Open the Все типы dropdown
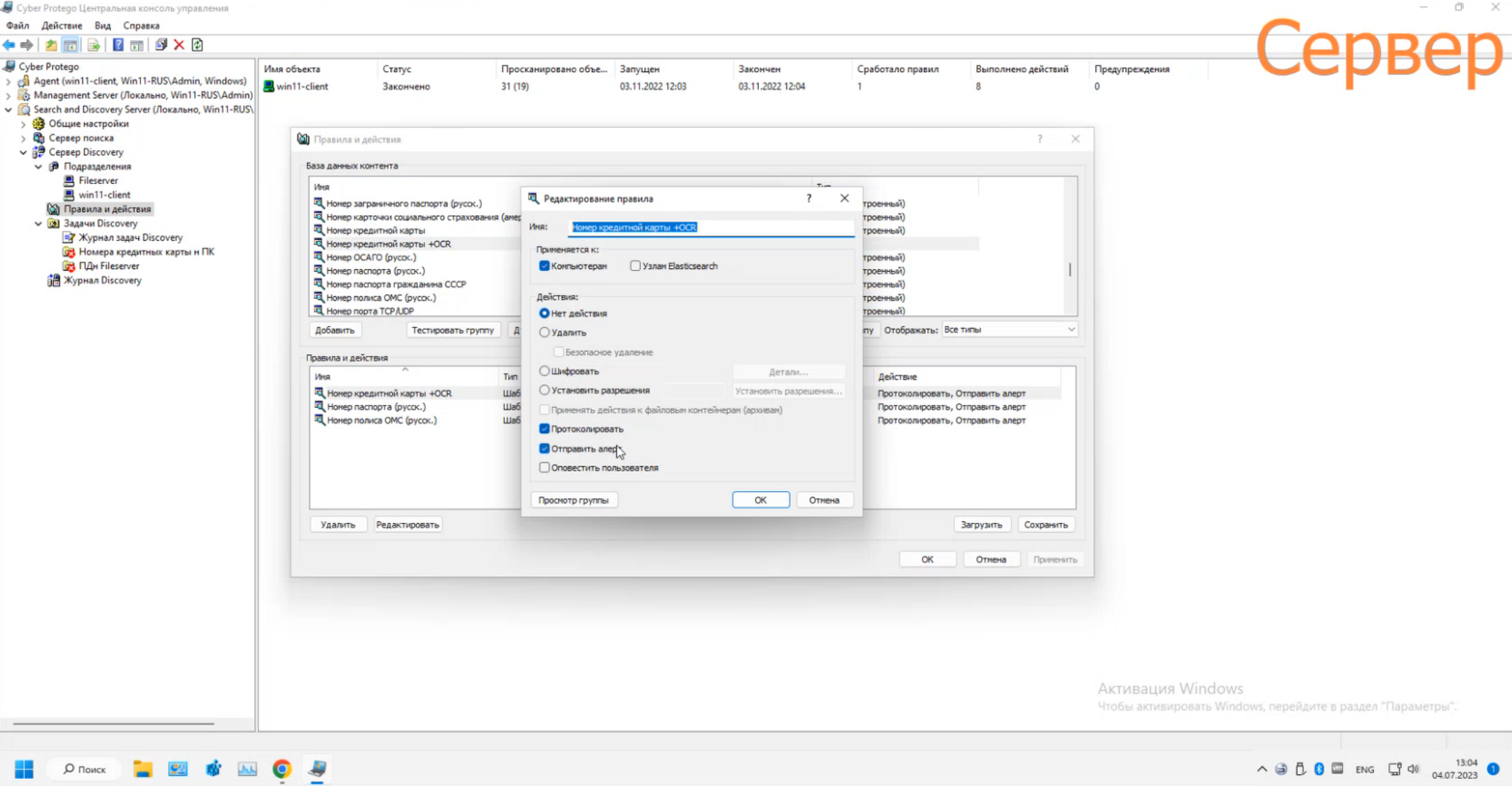The image size is (1512, 786). (x=1009, y=330)
